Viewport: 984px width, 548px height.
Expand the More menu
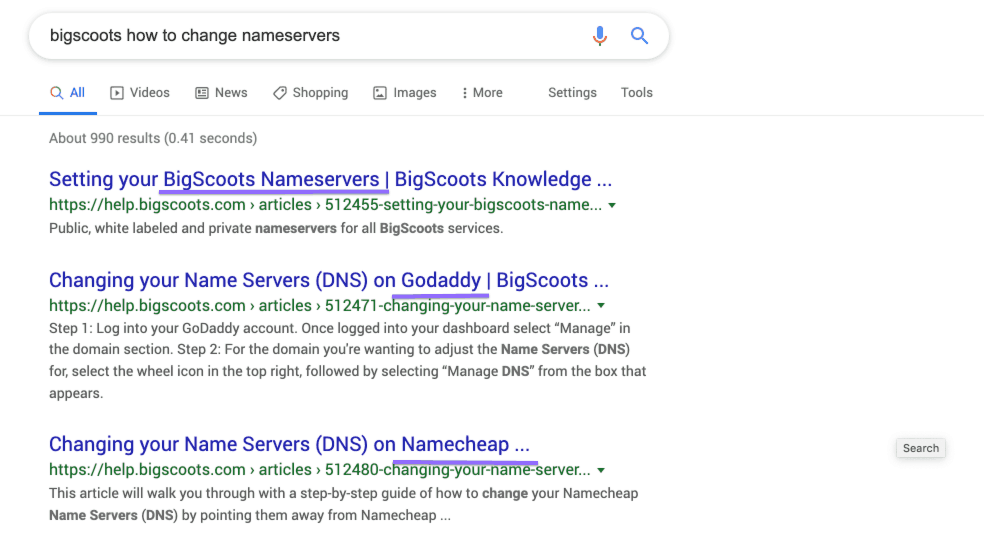pos(482,93)
